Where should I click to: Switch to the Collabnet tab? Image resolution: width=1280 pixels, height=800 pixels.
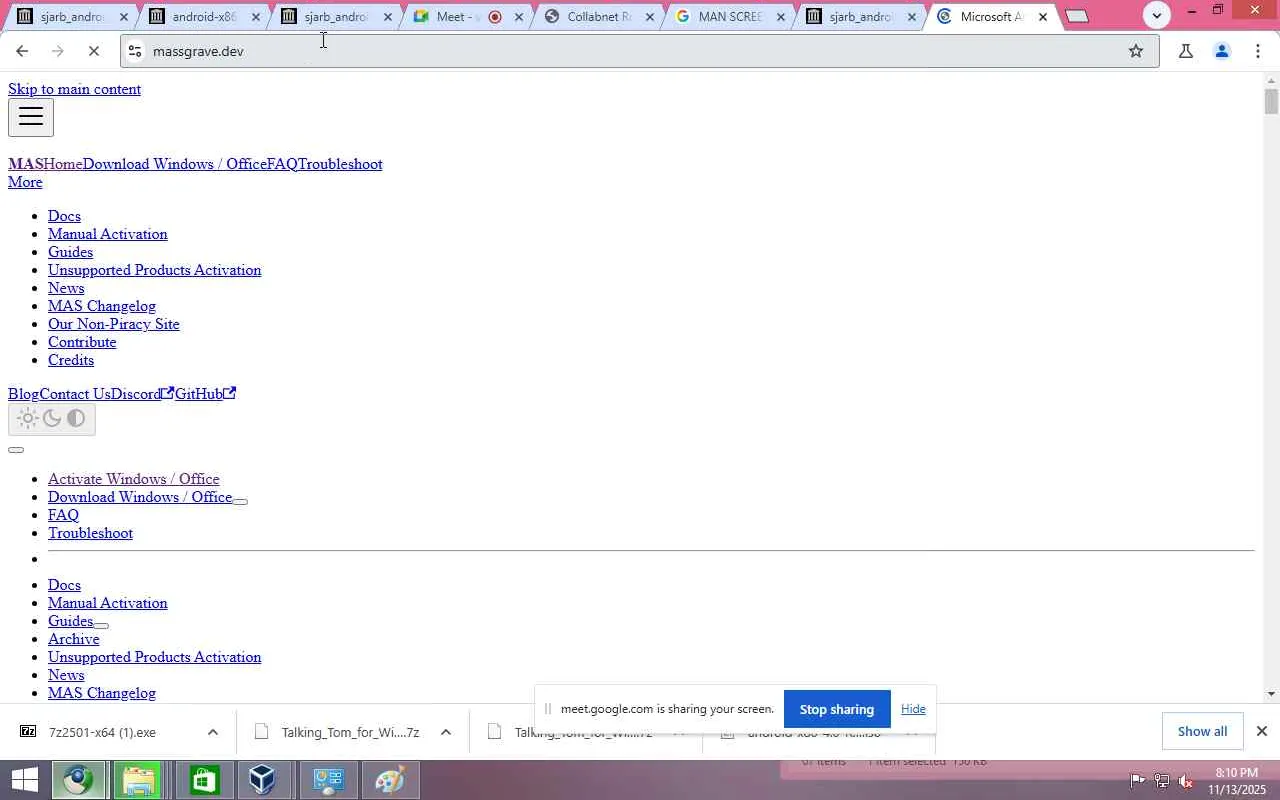pos(598,17)
